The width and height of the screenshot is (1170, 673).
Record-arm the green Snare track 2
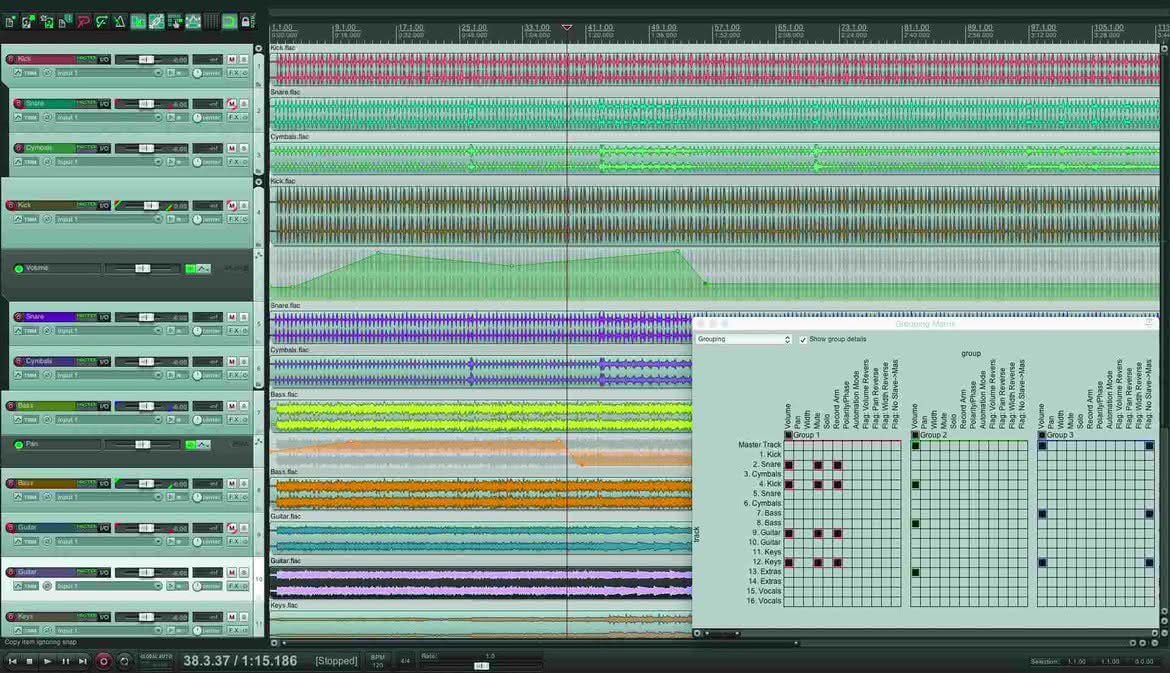(x=19, y=104)
